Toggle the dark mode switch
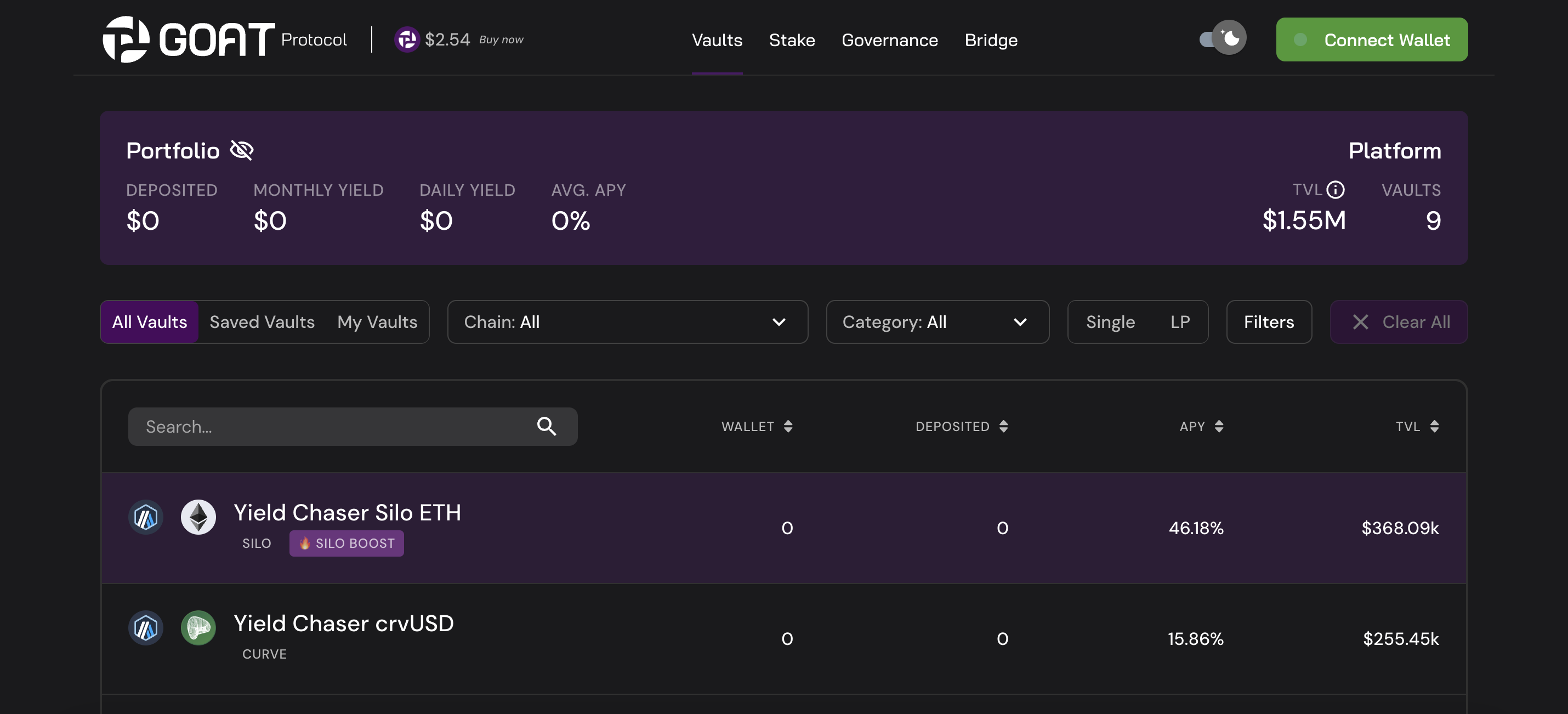1568x714 pixels. tap(1223, 38)
